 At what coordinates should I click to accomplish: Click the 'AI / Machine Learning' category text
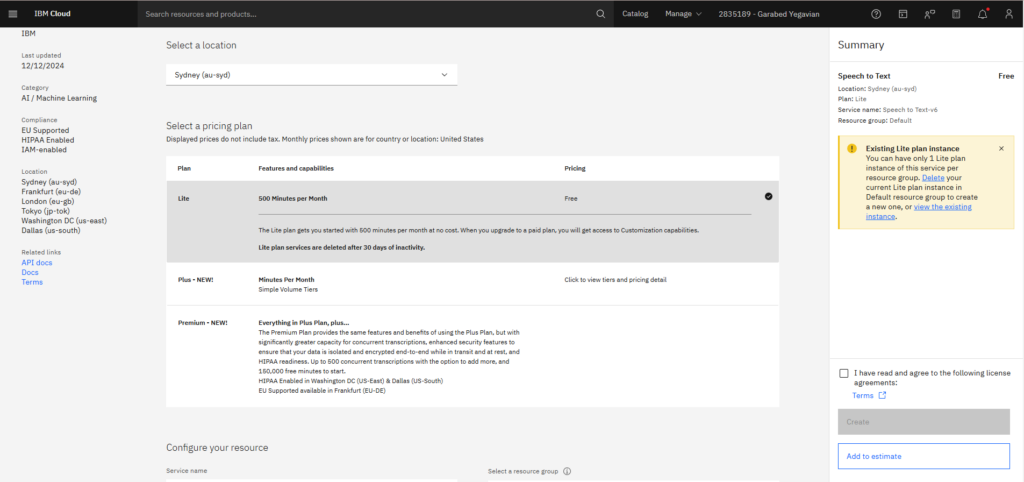pyautogui.click(x=59, y=98)
